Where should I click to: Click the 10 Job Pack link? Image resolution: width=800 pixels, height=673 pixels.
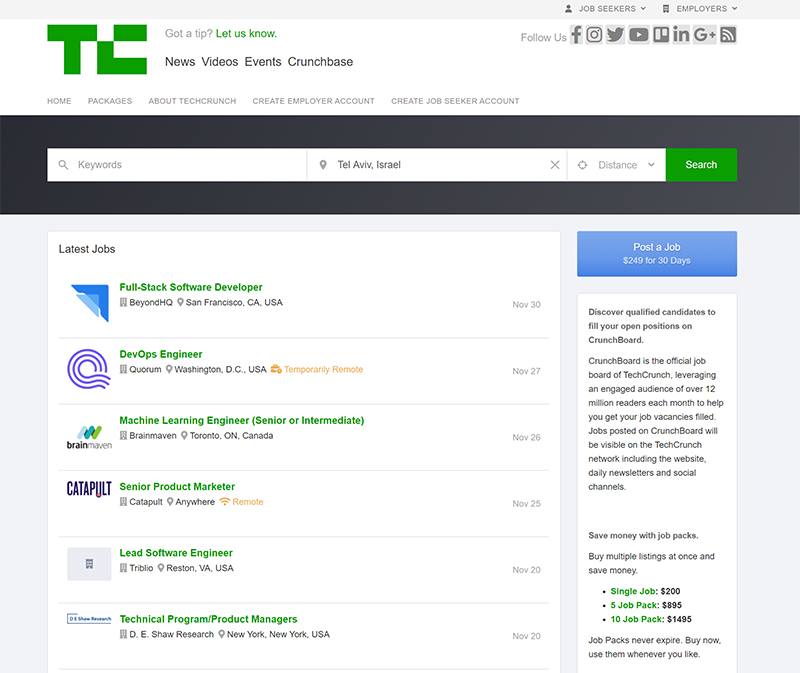click(x=636, y=619)
